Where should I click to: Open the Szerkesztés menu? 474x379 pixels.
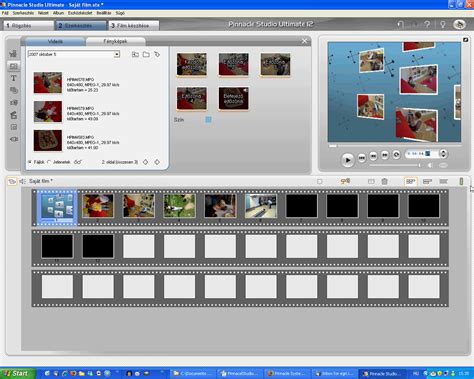click(x=23, y=13)
